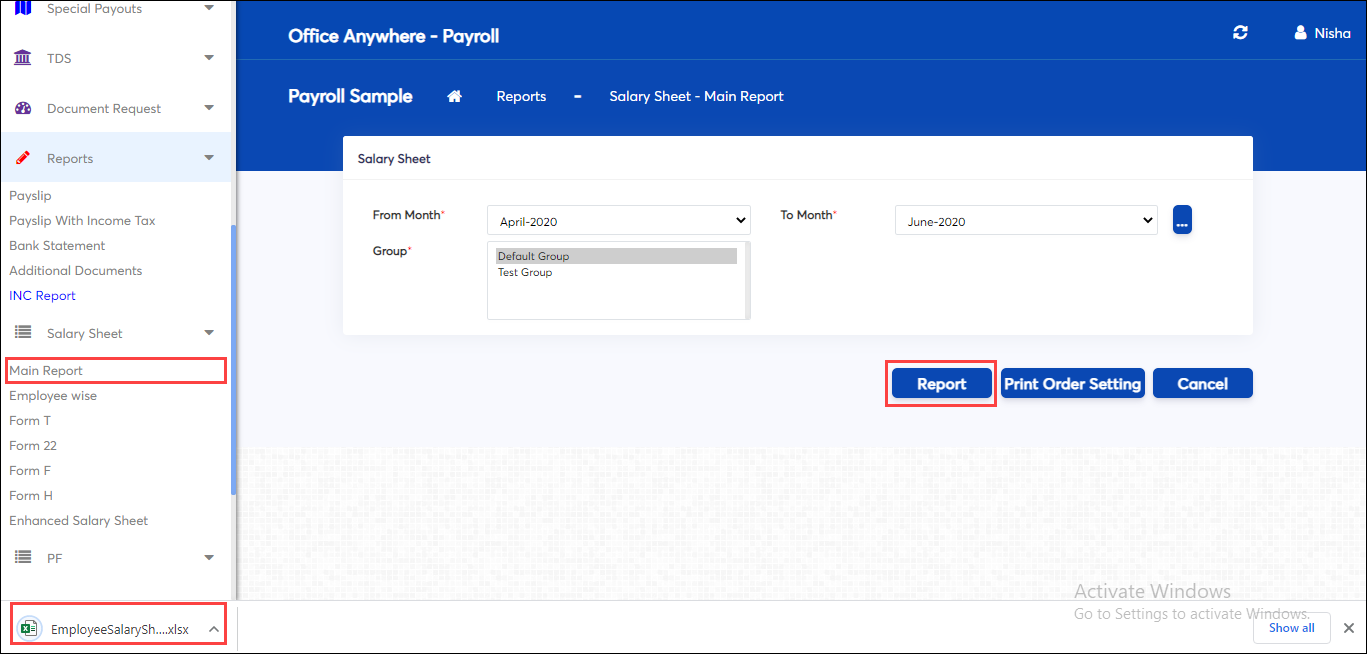Image resolution: width=1367 pixels, height=654 pixels.
Task: Click the Payroll Sample company name
Action: point(350,96)
